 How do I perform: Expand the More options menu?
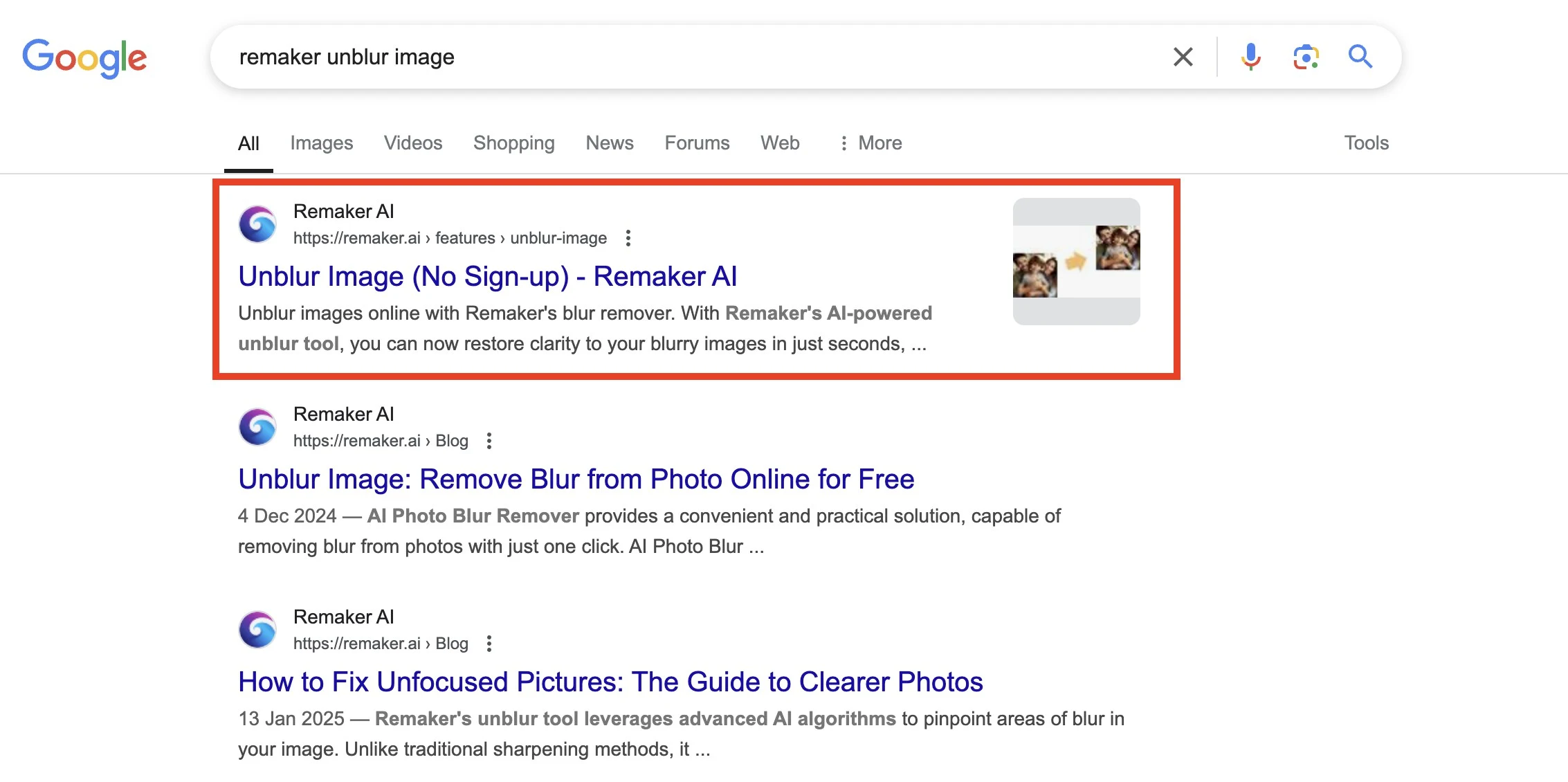tap(870, 143)
